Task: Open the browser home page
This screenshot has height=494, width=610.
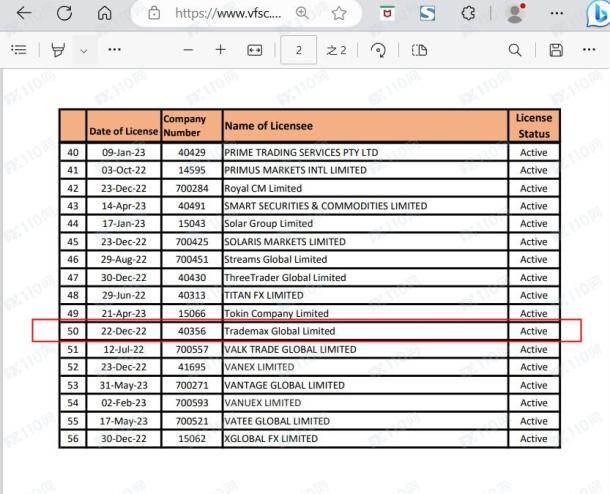Action: pos(104,13)
